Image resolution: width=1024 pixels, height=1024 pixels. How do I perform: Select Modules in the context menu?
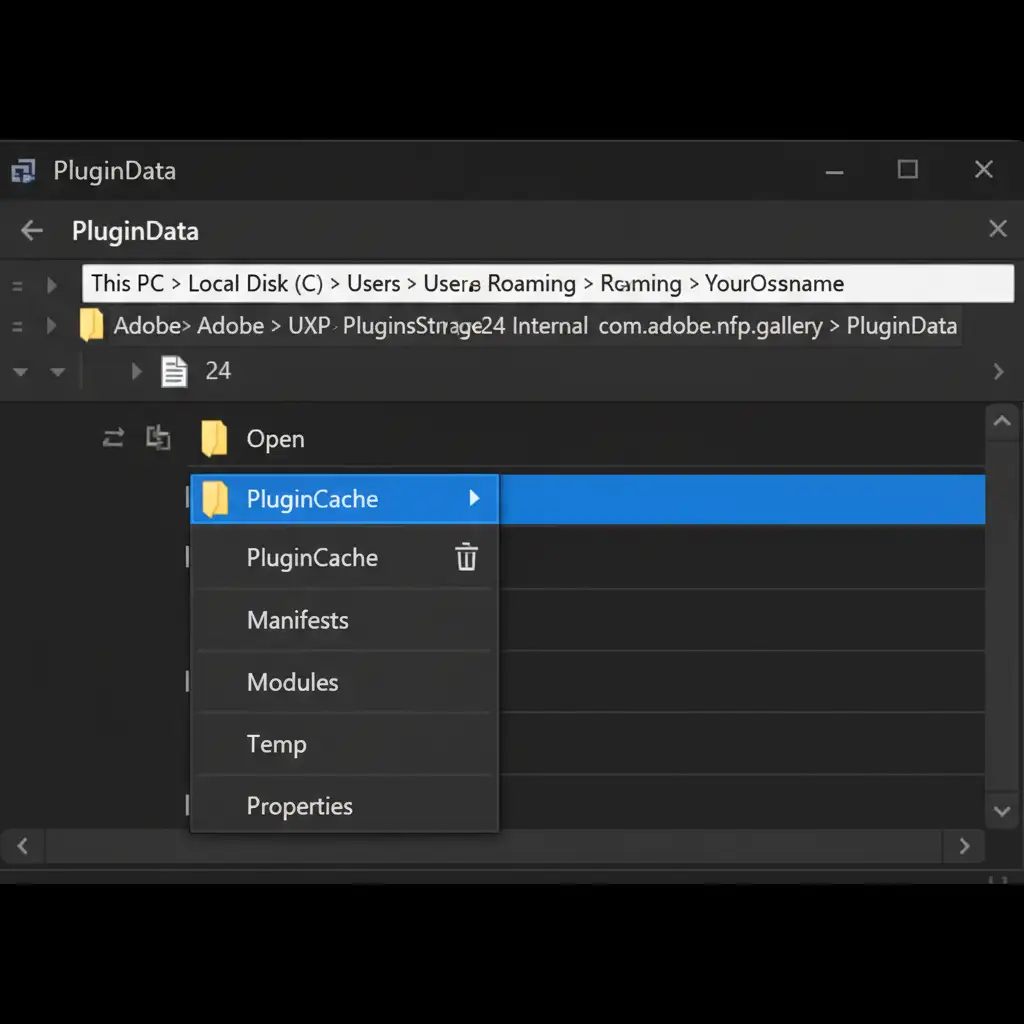coord(293,682)
